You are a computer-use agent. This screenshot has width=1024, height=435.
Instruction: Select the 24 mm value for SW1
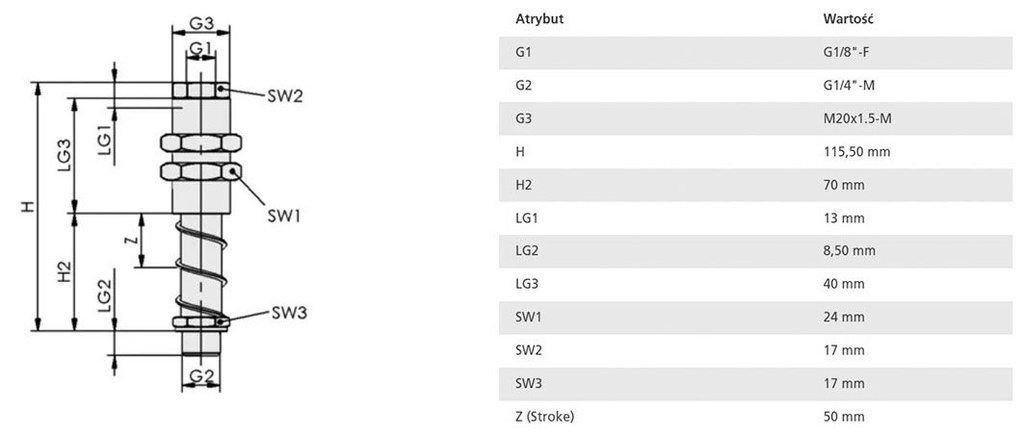pyautogui.click(x=842, y=317)
